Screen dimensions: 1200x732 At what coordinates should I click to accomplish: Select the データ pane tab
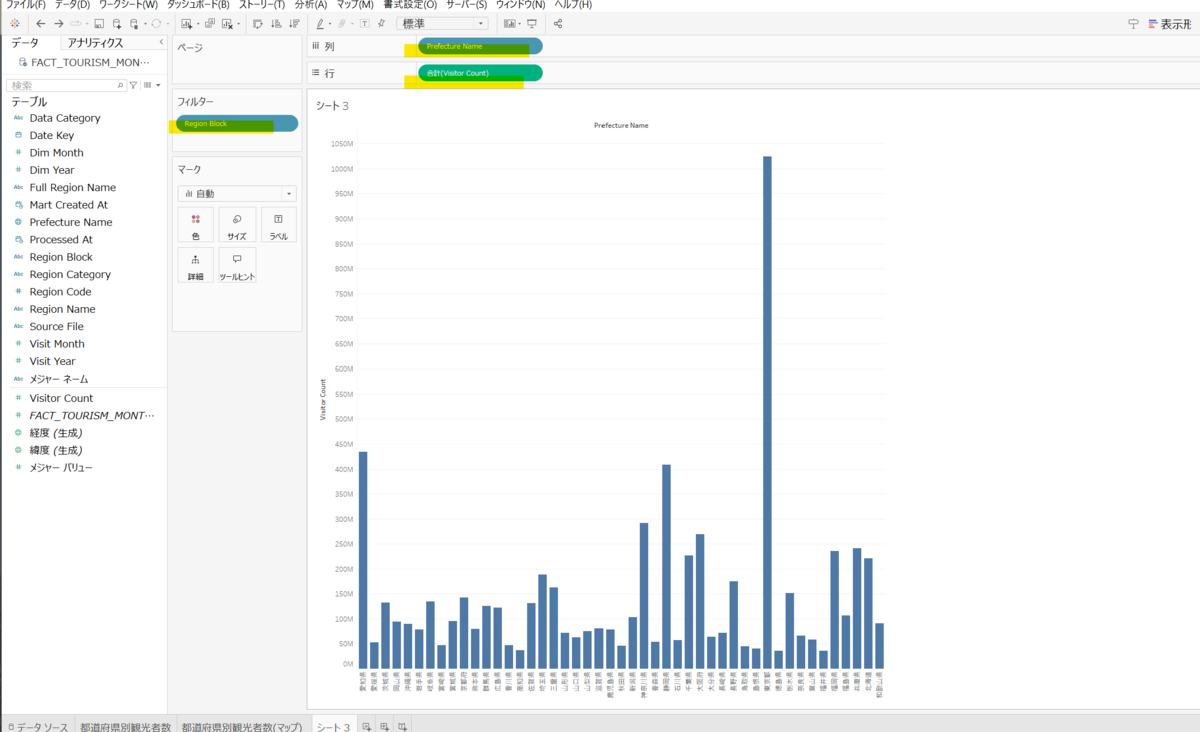tap(25, 43)
